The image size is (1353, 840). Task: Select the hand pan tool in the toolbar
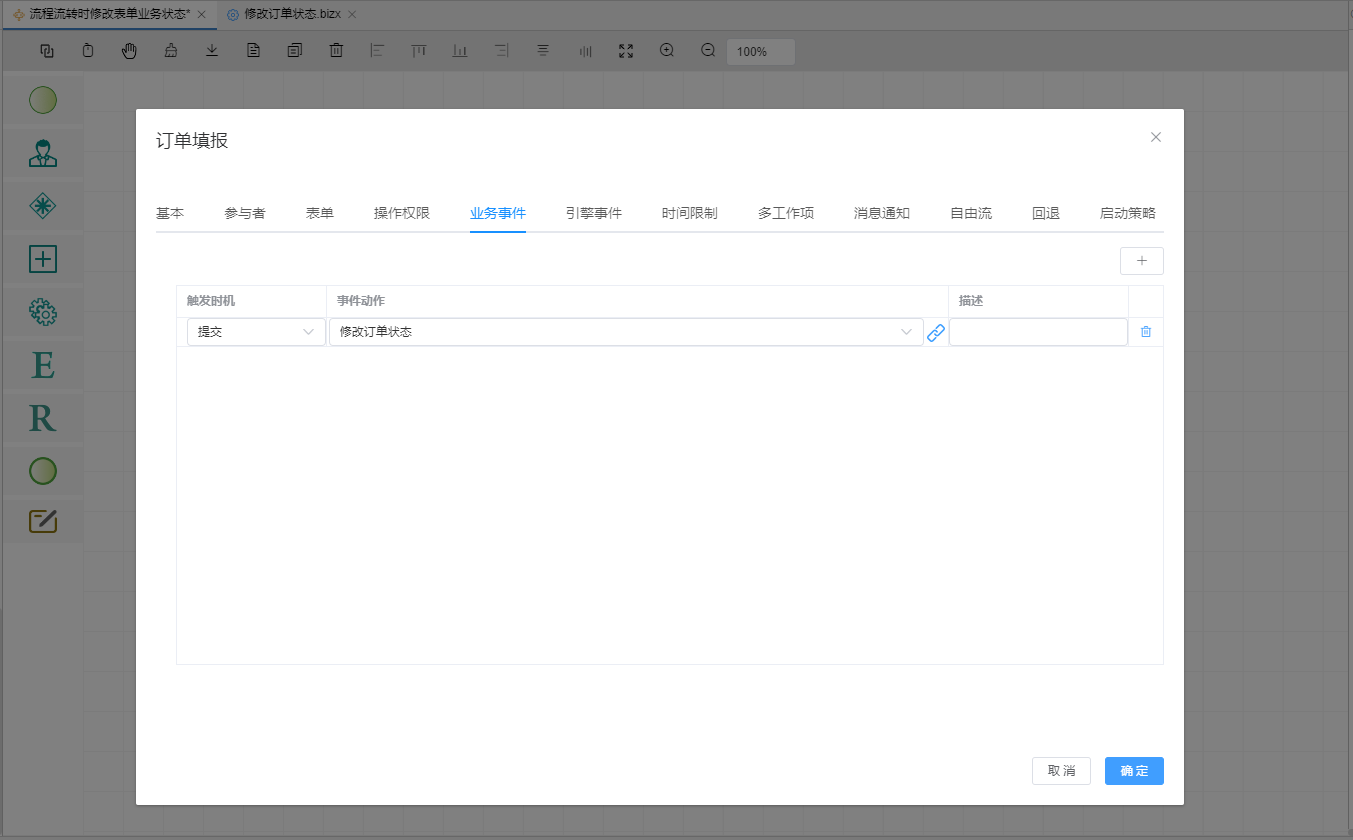(129, 51)
